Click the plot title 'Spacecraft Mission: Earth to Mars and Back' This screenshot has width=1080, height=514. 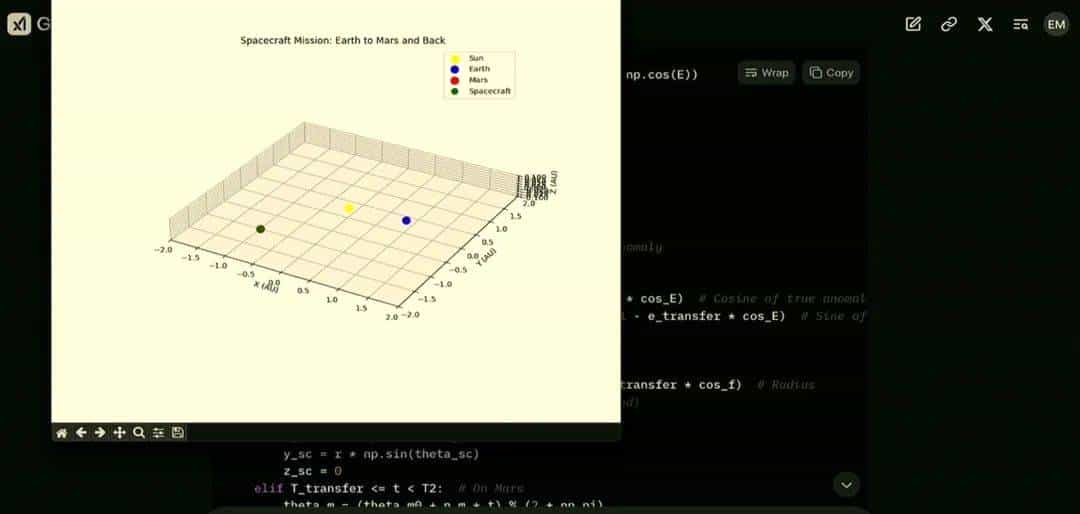click(x=343, y=41)
